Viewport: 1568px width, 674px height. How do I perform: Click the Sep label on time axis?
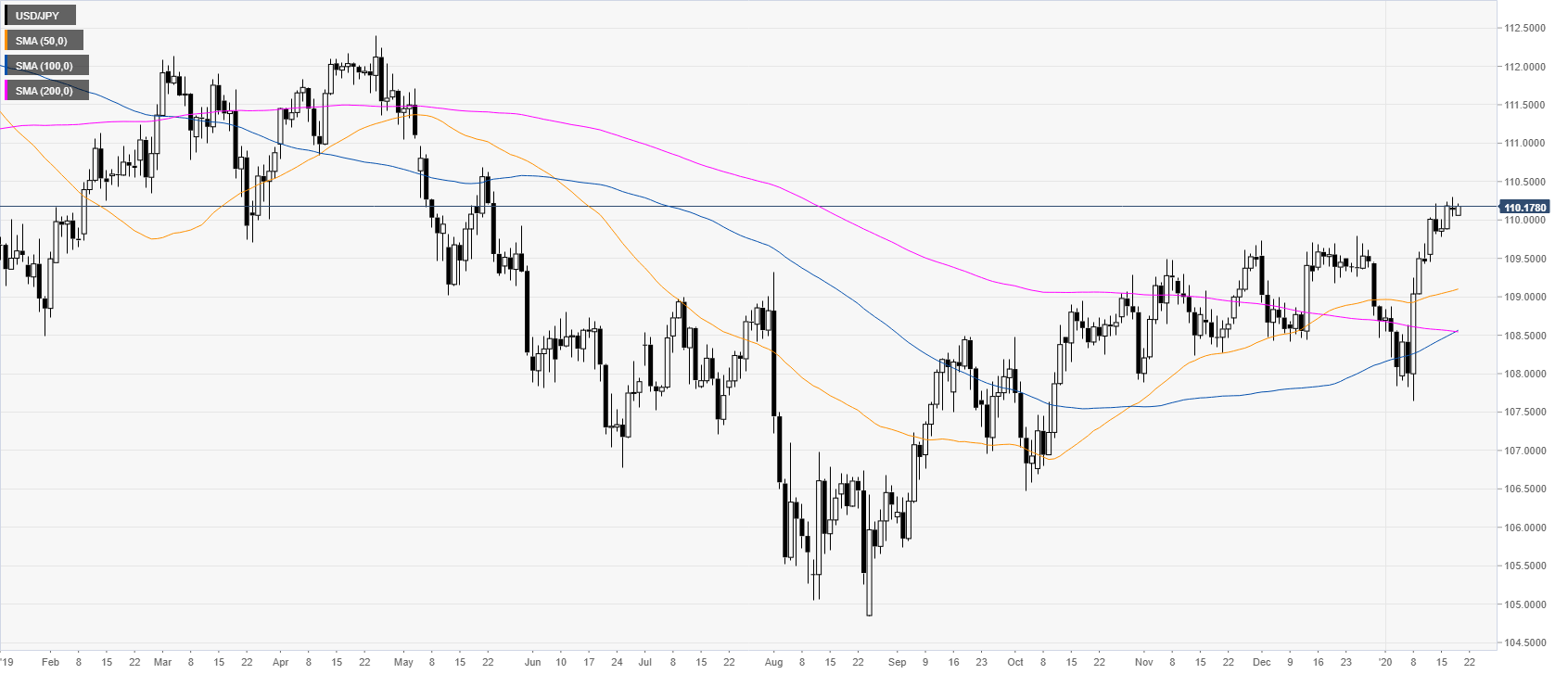(897, 662)
